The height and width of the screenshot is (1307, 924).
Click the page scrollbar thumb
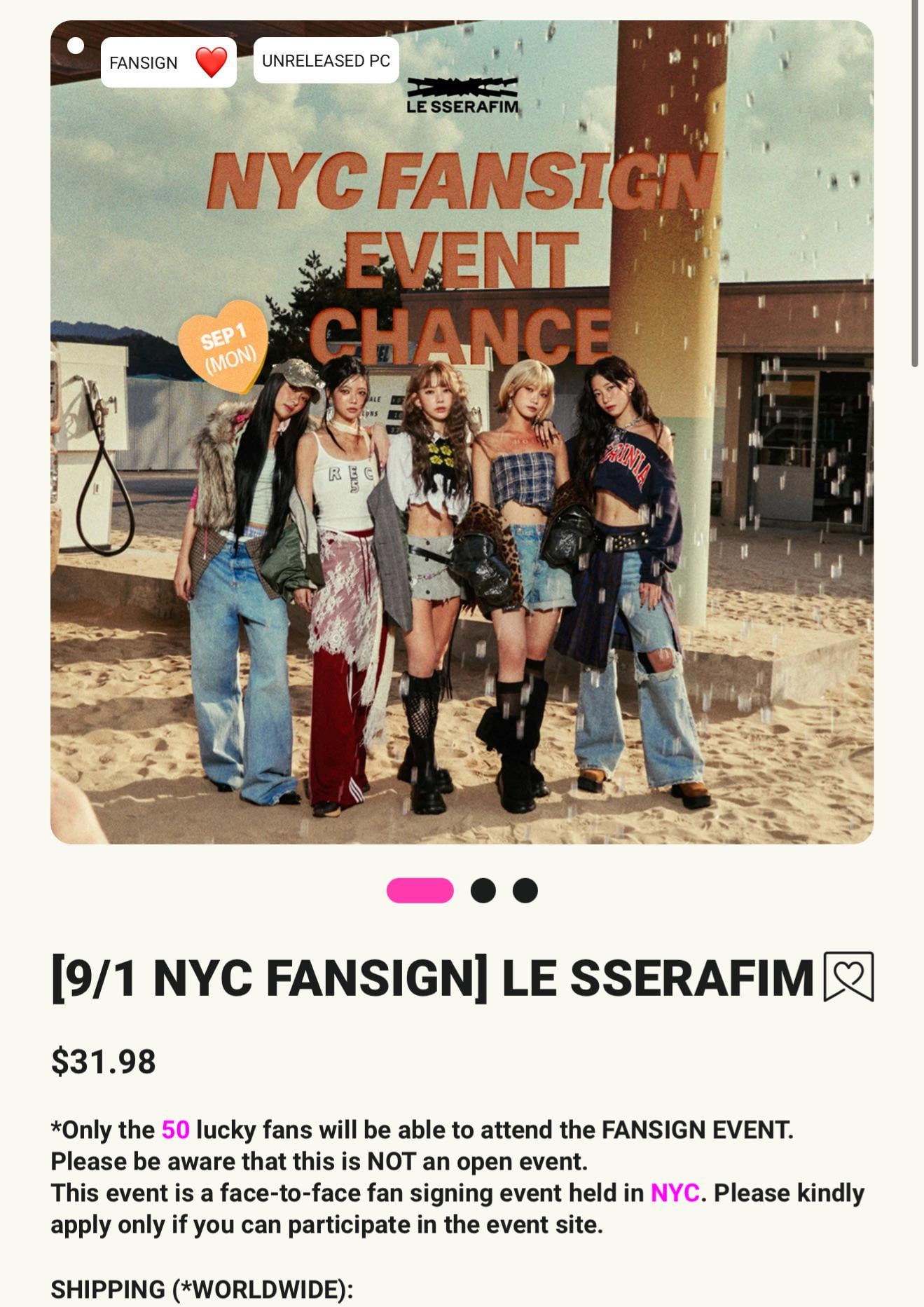[915, 184]
